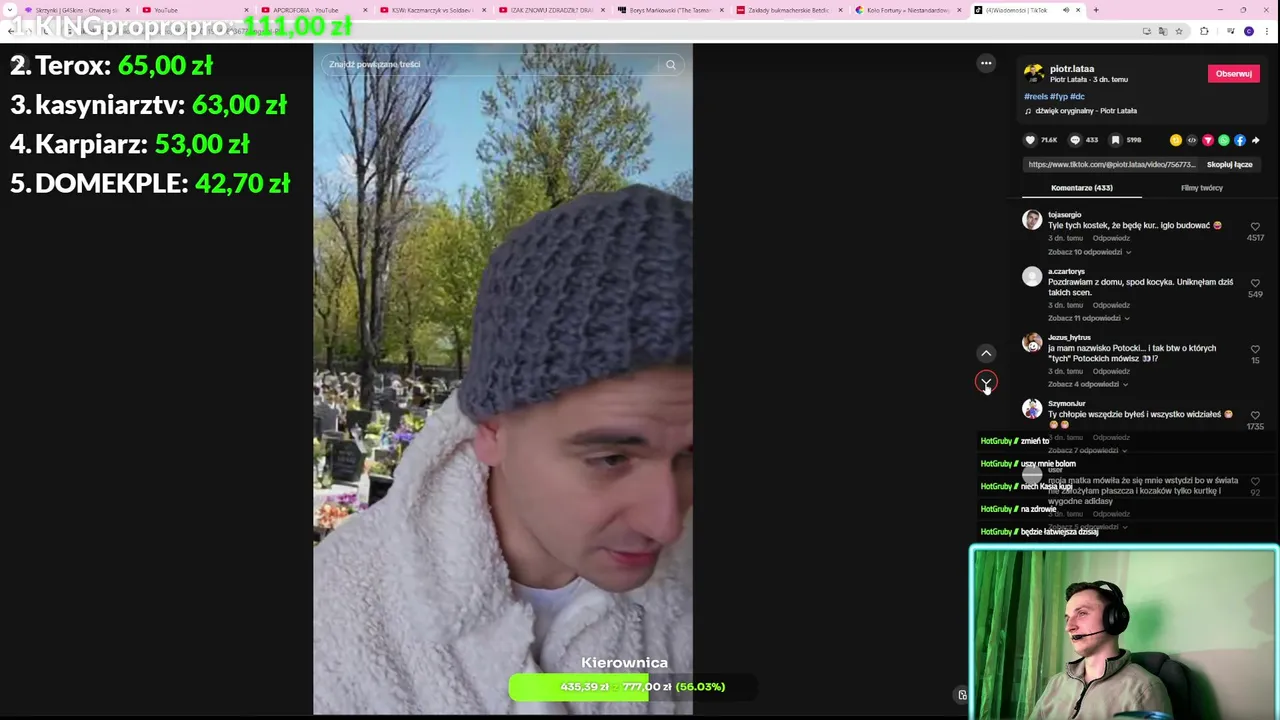Switch to 'Zakłady bukmacherskie' browser tab

[789, 10]
